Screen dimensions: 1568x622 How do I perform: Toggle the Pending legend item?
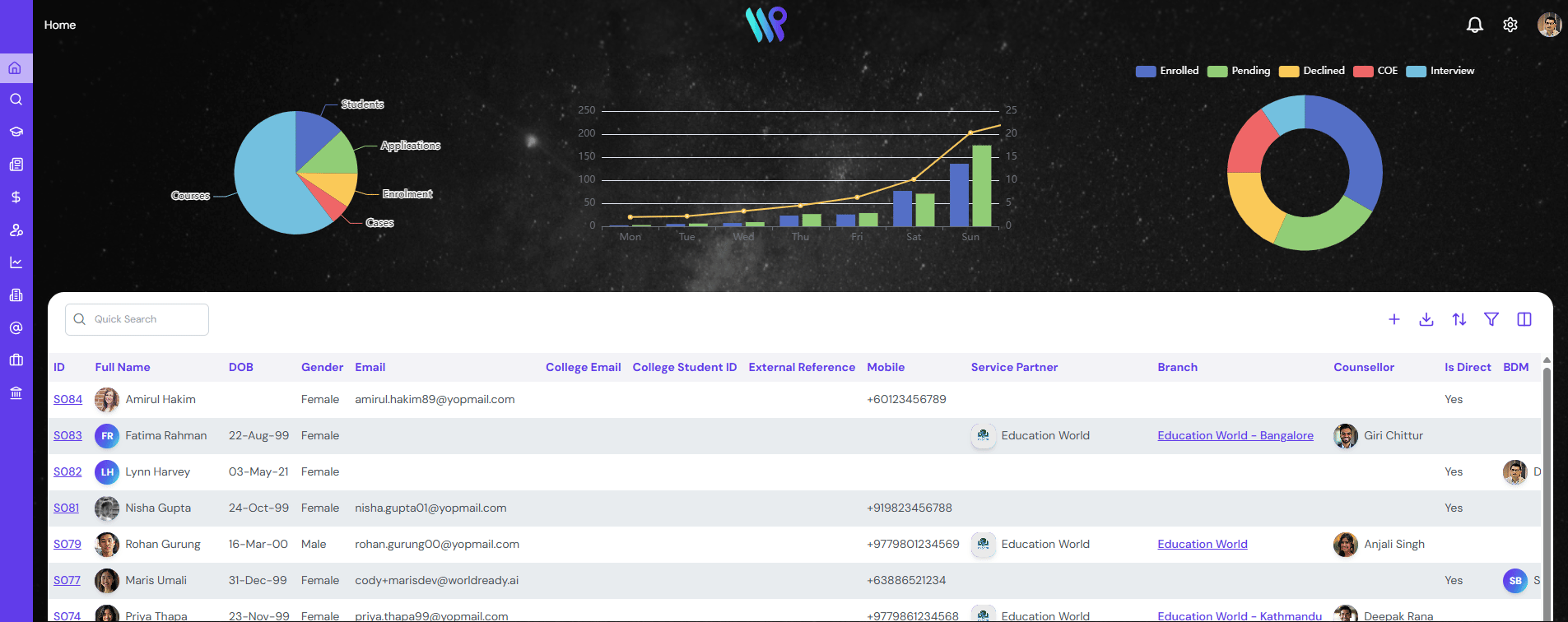click(x=1239, y=71)
